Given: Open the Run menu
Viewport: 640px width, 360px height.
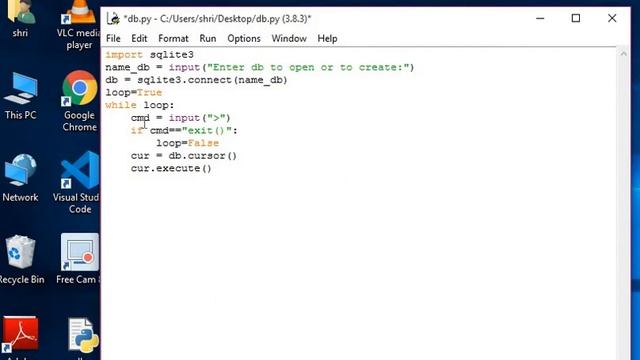Looking at the screenshot, I should tap(207, 38).
